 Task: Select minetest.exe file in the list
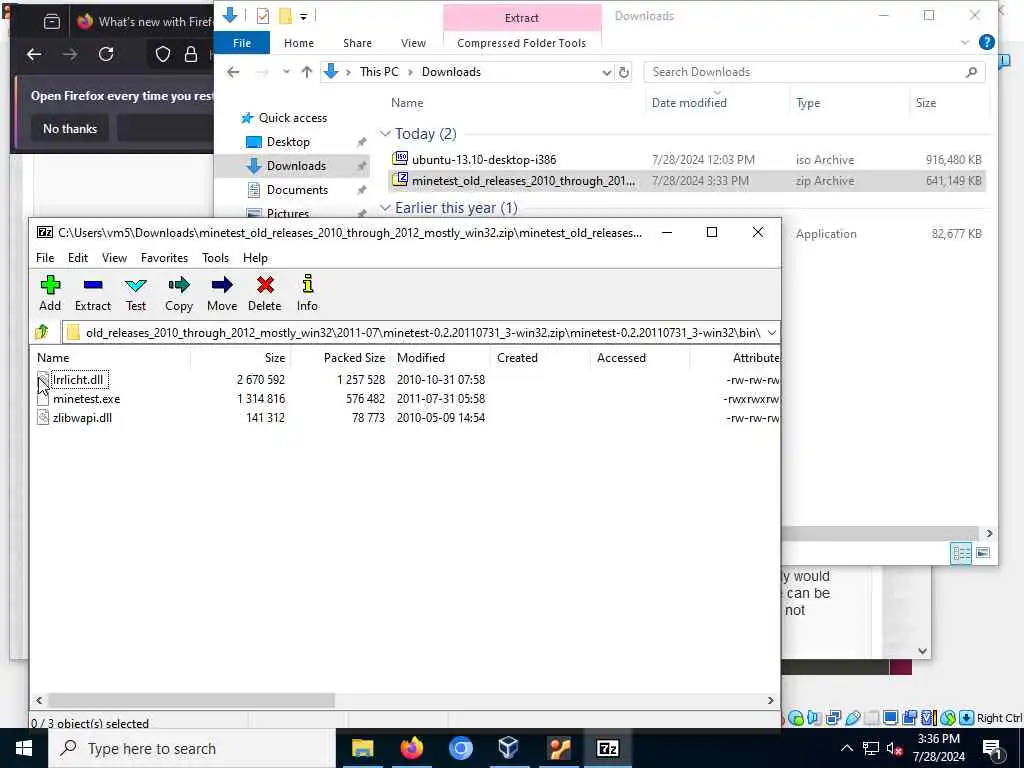86,398
